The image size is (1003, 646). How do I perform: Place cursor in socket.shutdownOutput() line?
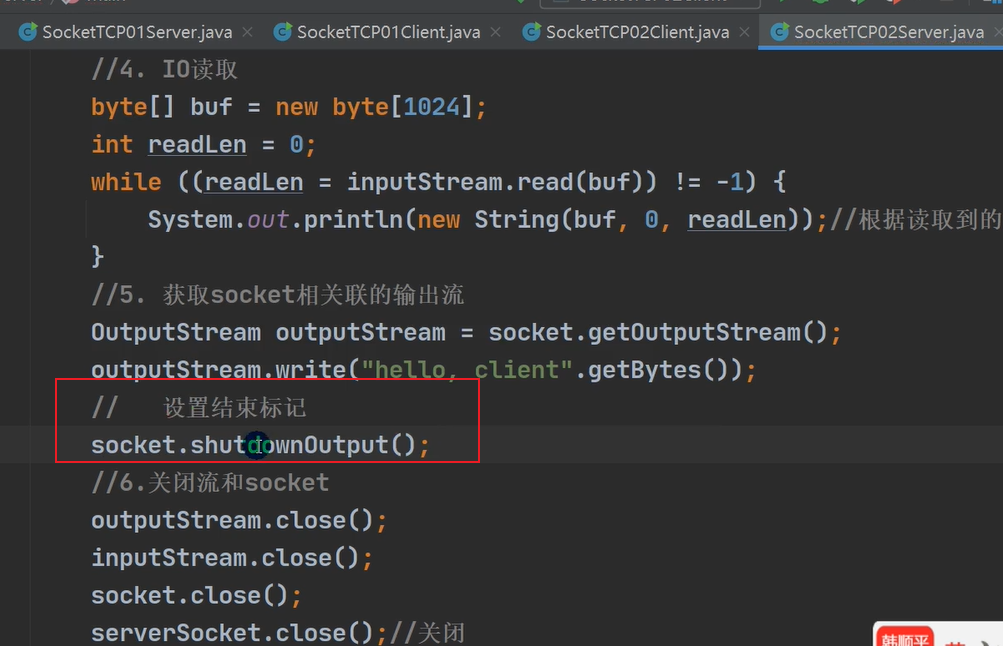click(260, 445)
